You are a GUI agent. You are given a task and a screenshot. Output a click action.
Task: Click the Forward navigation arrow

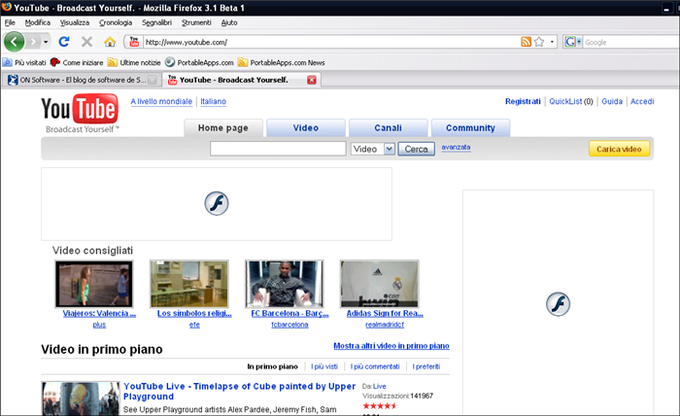(x=33, y=42)
